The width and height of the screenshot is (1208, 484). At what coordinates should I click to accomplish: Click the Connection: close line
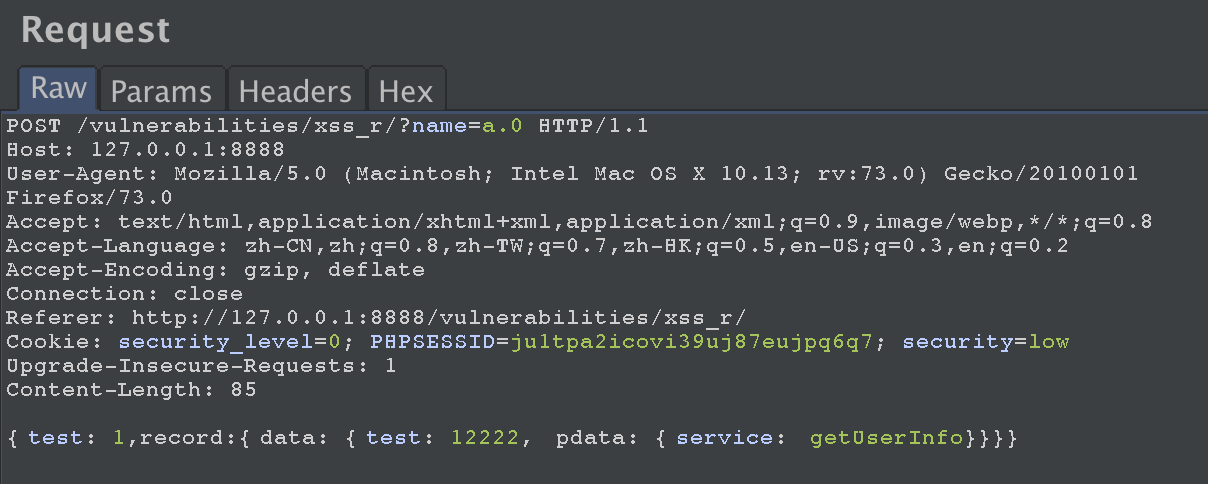[x=125, y=294]
